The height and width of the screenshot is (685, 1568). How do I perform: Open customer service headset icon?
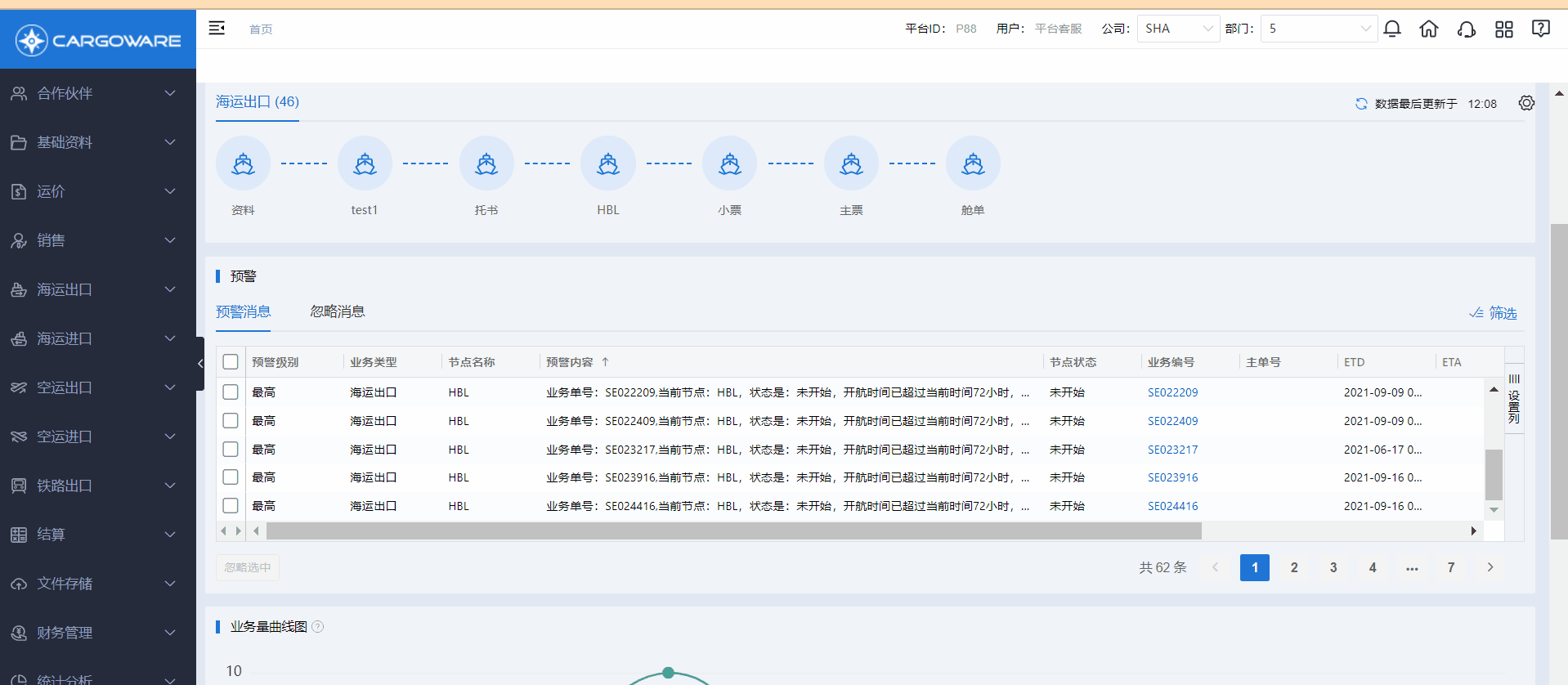point(1467,29)
